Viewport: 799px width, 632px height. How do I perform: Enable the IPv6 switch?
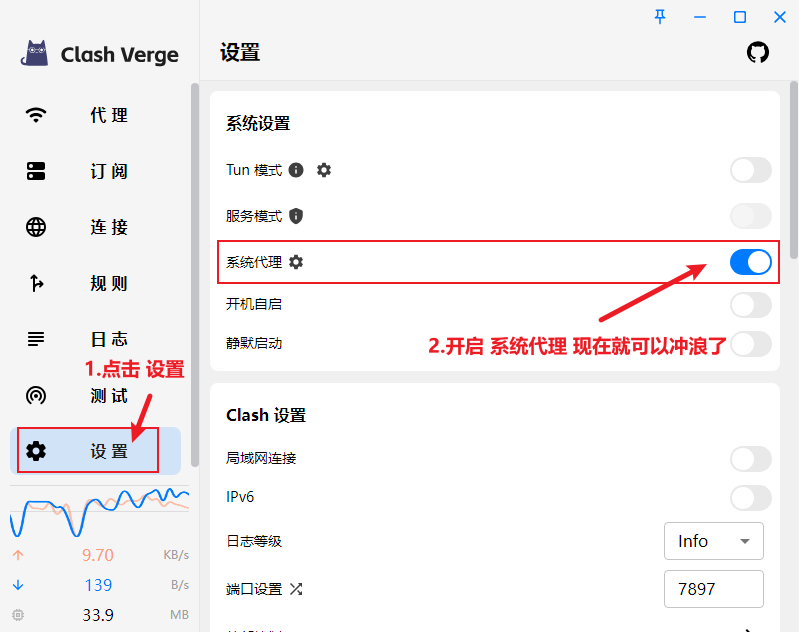click(750, 498)
